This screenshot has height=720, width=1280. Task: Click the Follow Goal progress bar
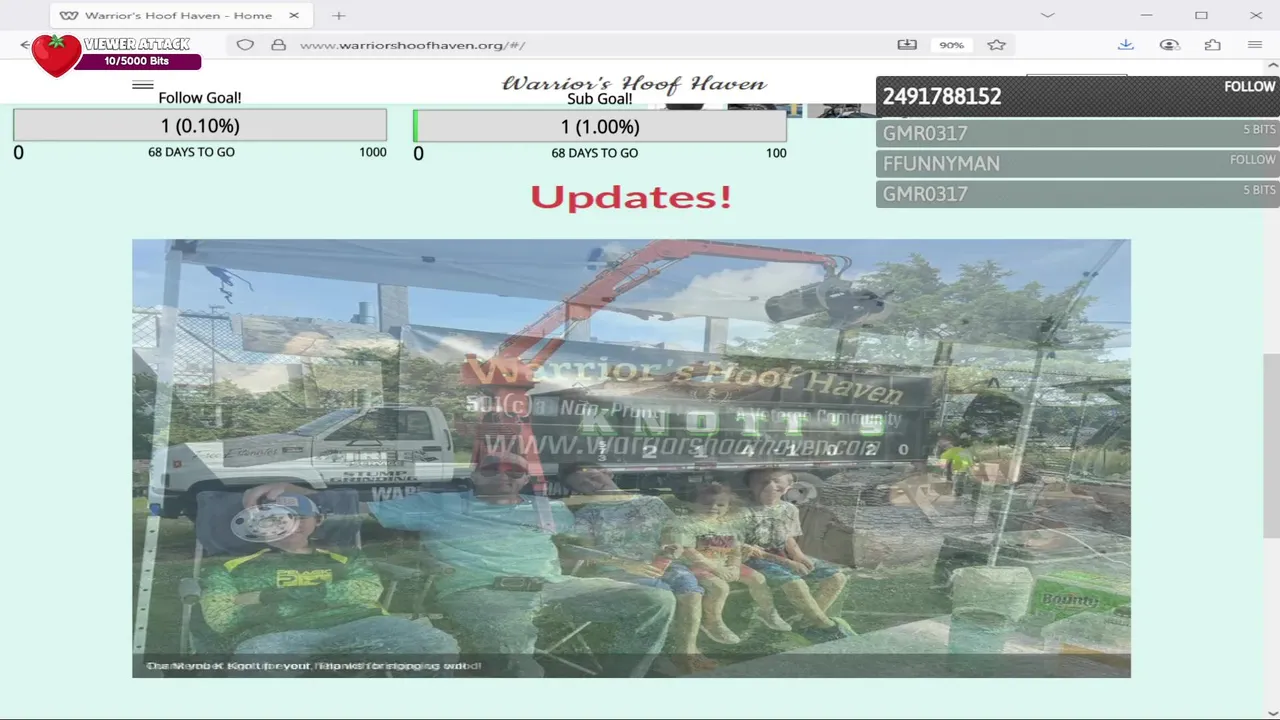200,126
